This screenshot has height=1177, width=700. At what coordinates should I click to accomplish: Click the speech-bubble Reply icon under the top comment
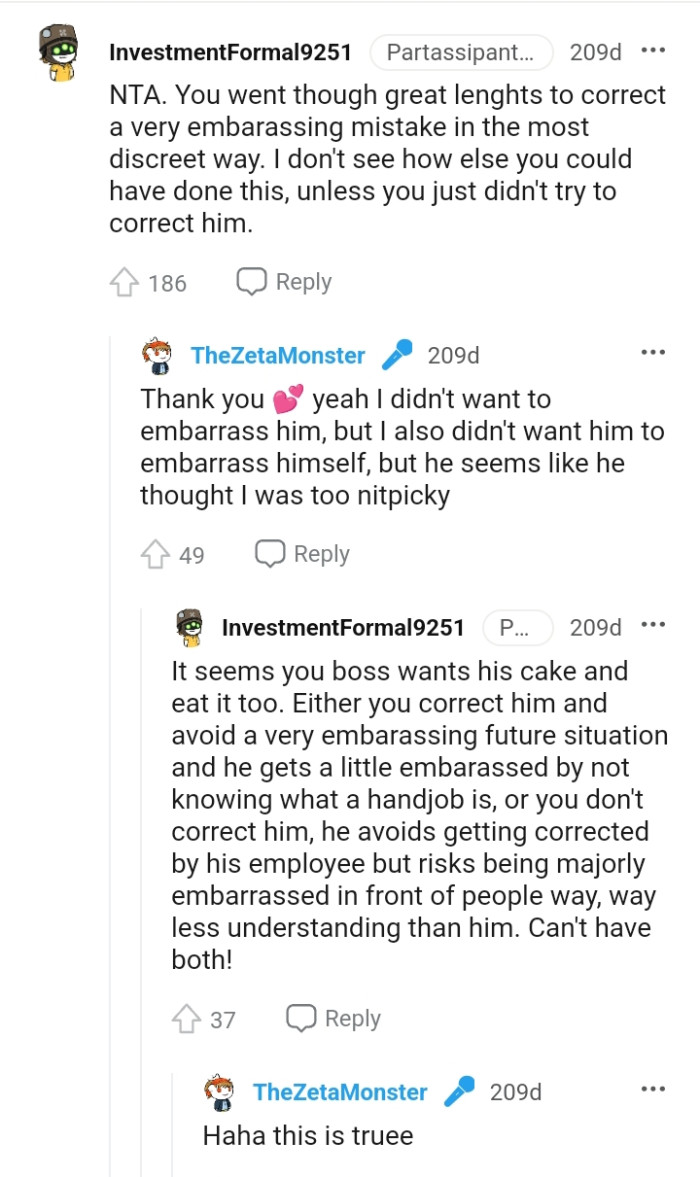(x=251, y=281)
